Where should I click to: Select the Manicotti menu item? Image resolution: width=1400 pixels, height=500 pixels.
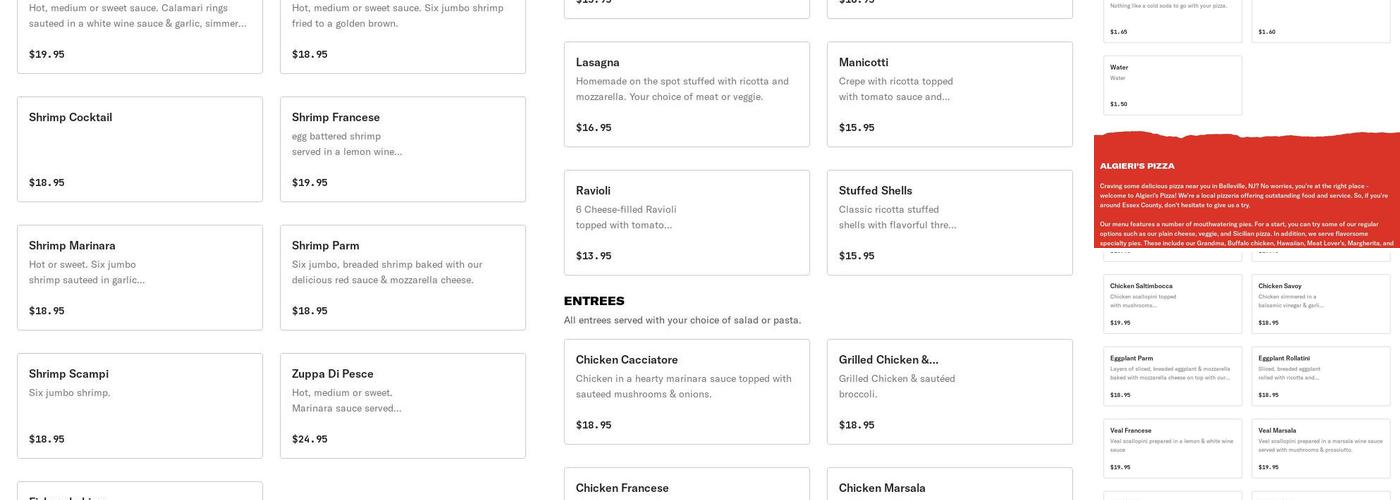click(949, 94)
